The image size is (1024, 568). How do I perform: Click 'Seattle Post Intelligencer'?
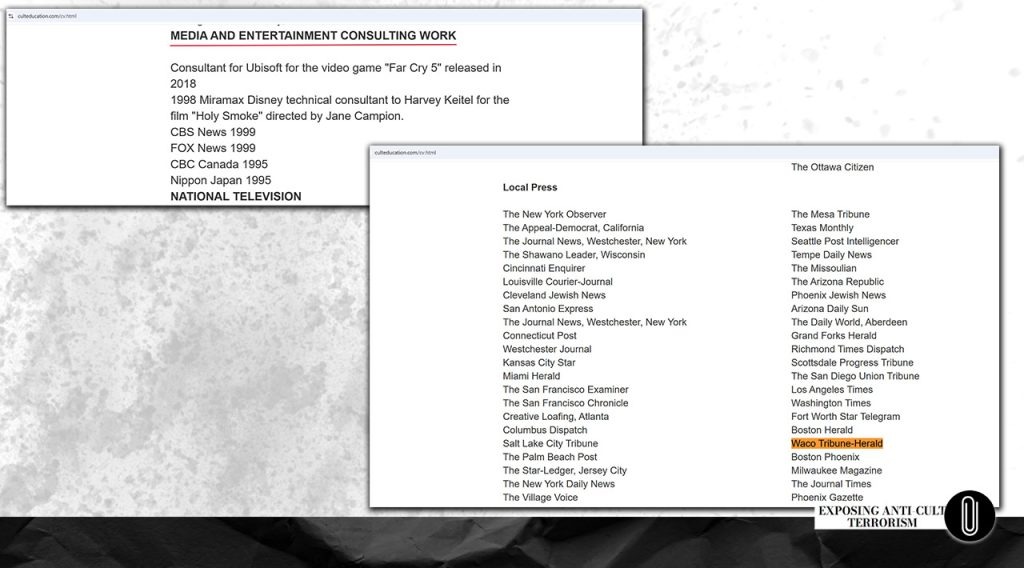click(845, 242)
